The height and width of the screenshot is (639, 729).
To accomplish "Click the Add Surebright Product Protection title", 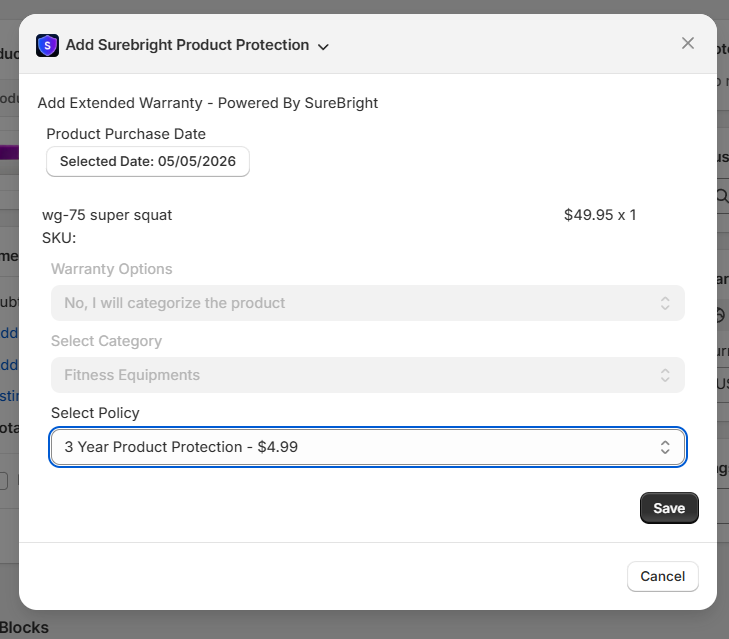I will click(x=187, y=45).
